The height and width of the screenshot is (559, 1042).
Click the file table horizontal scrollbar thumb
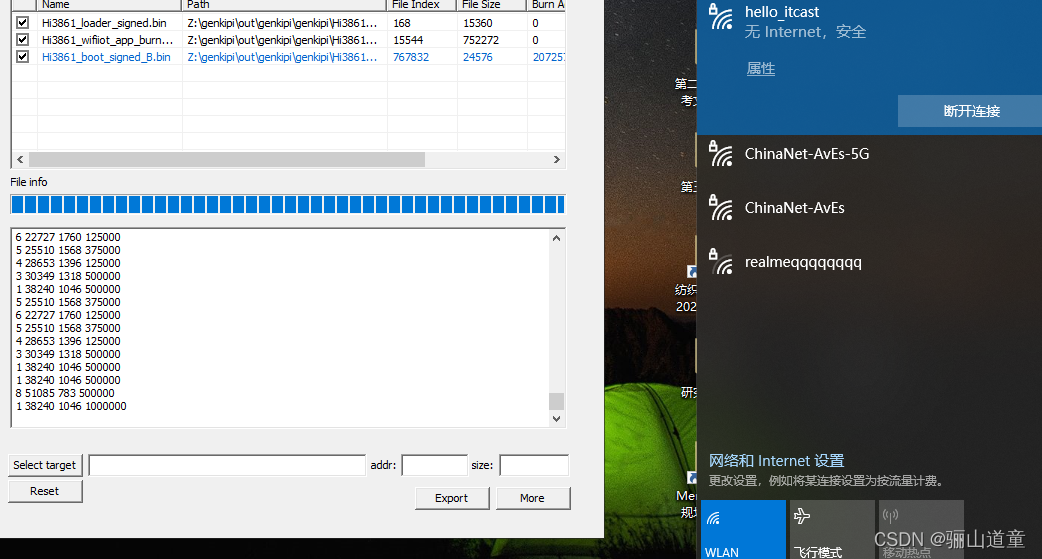pos(227,160)
